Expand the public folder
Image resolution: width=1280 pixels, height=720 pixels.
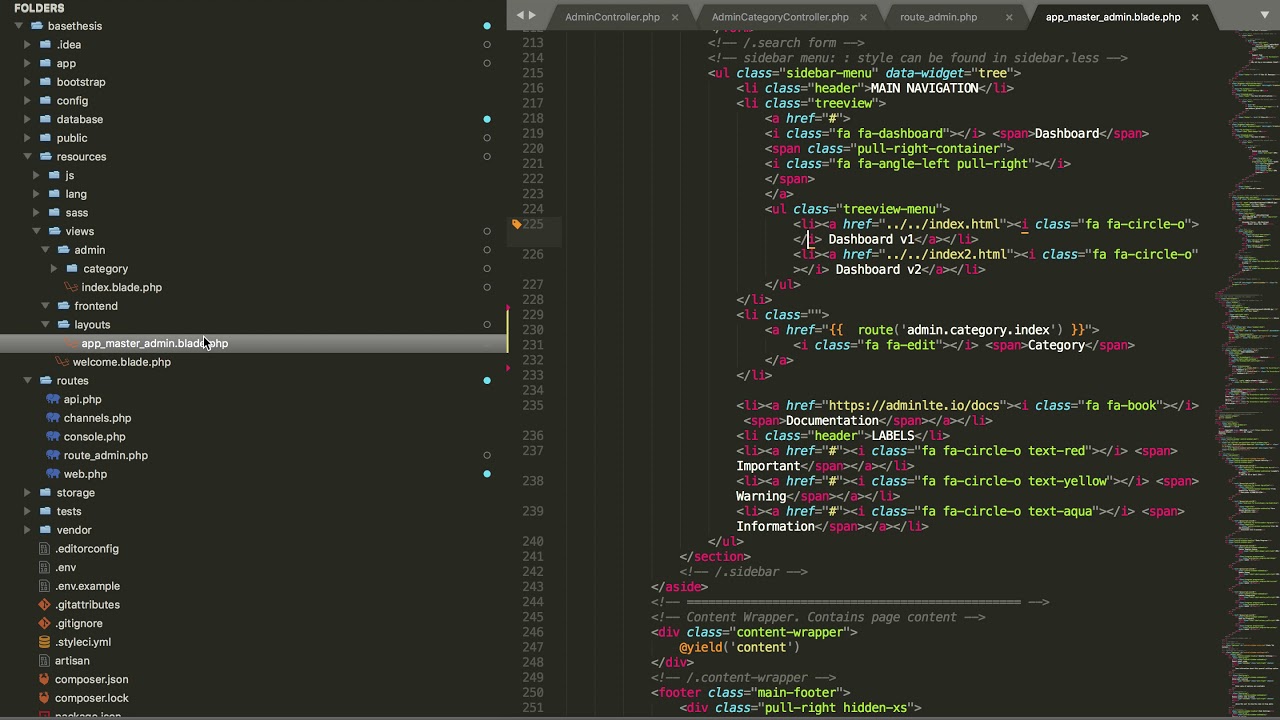pos(28,138)
